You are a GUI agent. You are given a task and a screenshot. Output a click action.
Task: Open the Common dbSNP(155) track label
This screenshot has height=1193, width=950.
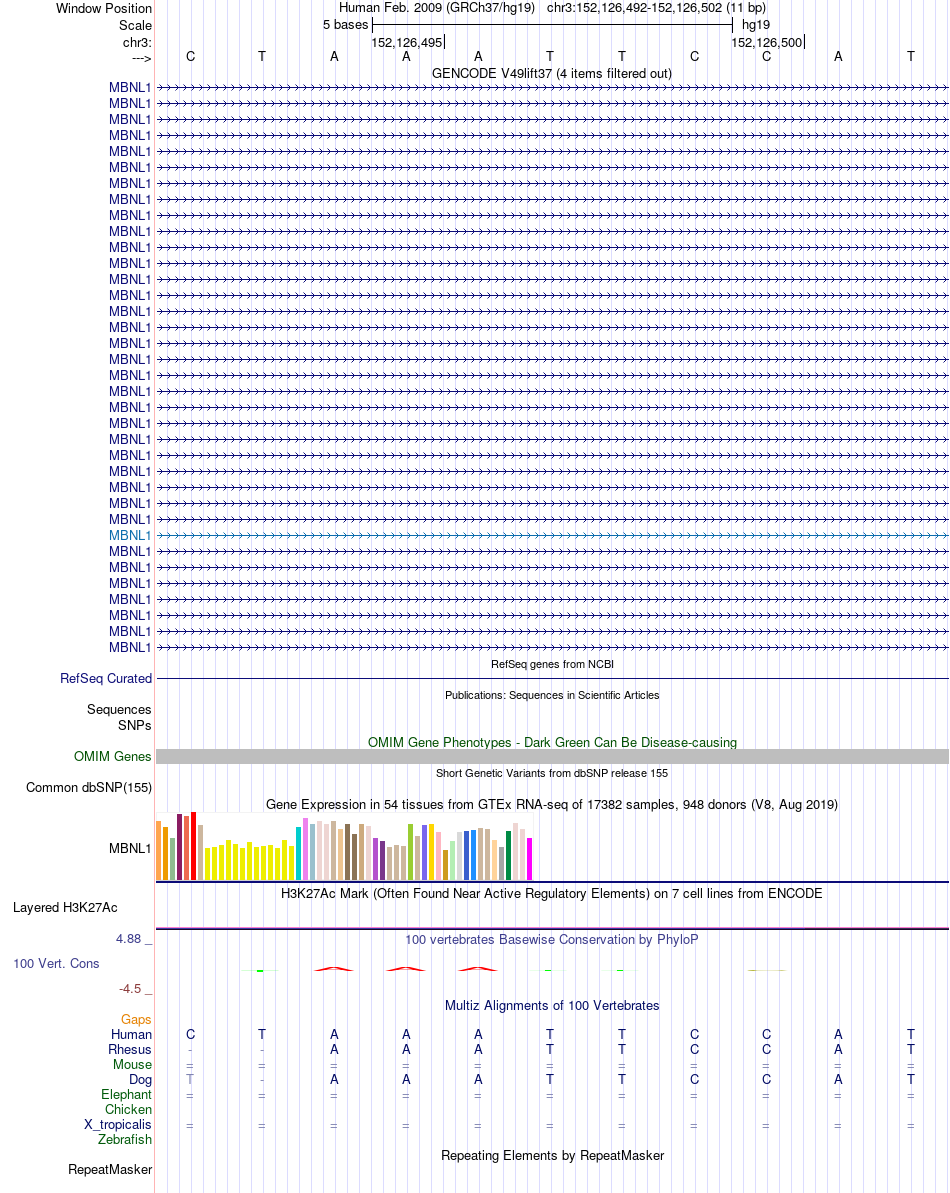point(89,787)
